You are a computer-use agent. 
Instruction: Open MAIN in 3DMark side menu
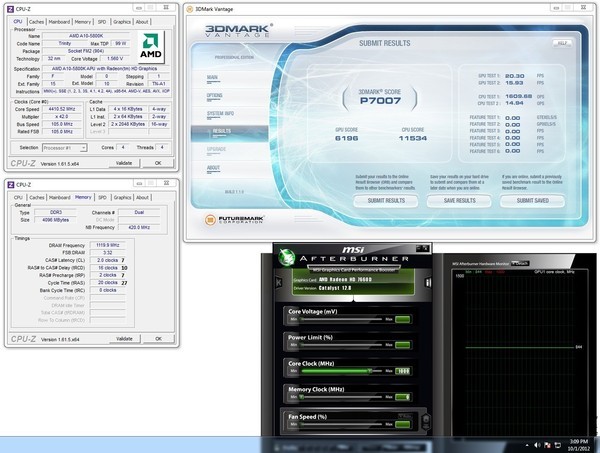(x=212, y=78)
